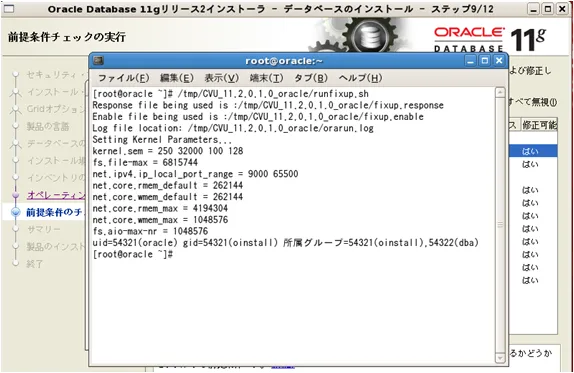Image resolution: width=574 pixels, height=373 pixels.
Task: Select the データベース step in installer sidebar
Action: [56, 143]
